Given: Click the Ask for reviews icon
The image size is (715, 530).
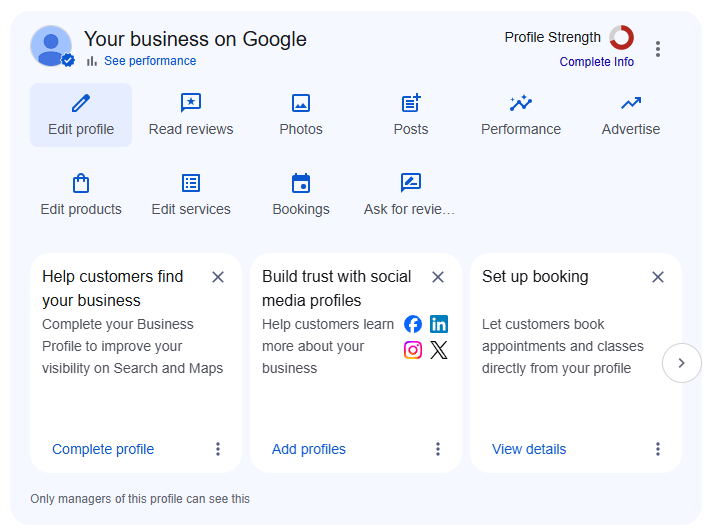Looking at the screenshot, I should 411,183.
